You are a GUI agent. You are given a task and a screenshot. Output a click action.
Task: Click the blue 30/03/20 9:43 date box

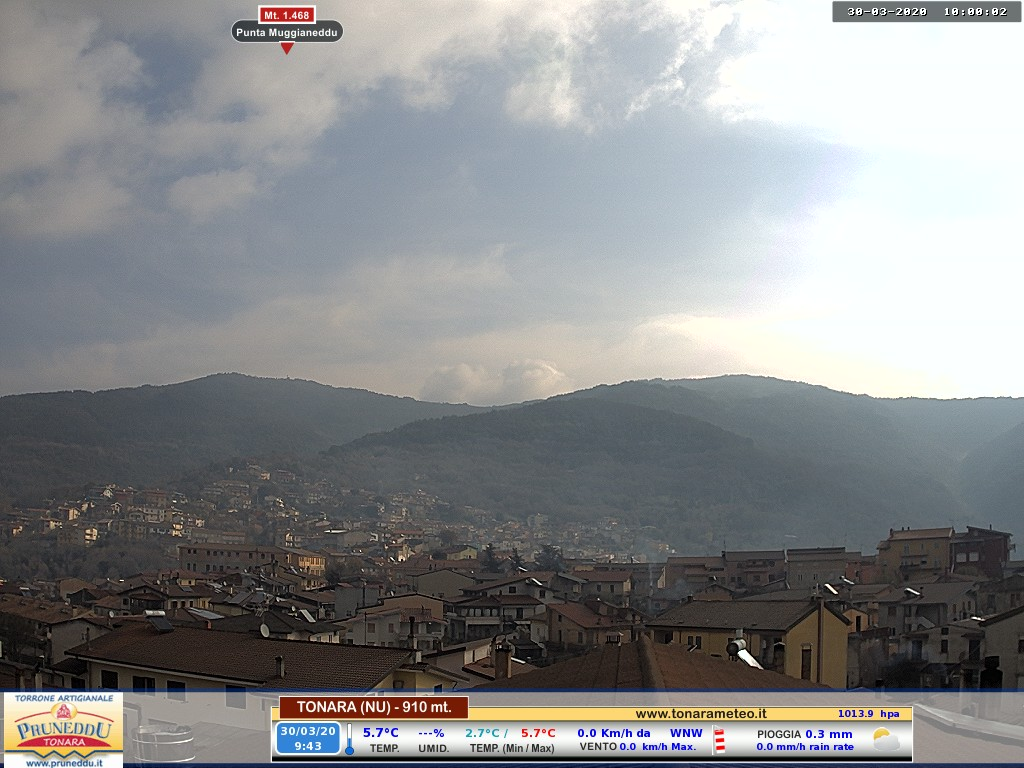pyautogui.click(x=308, y=739)
